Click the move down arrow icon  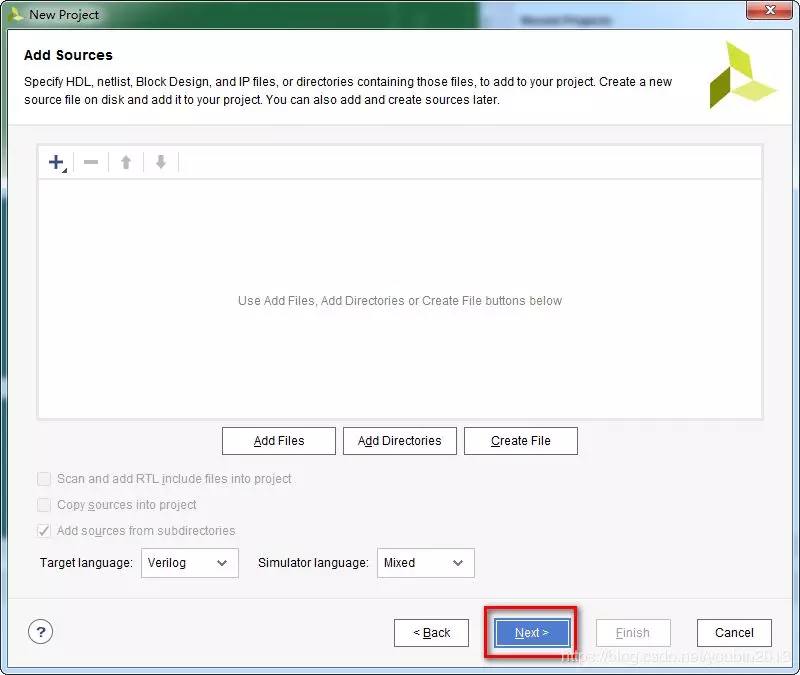[x=161, y=163]
